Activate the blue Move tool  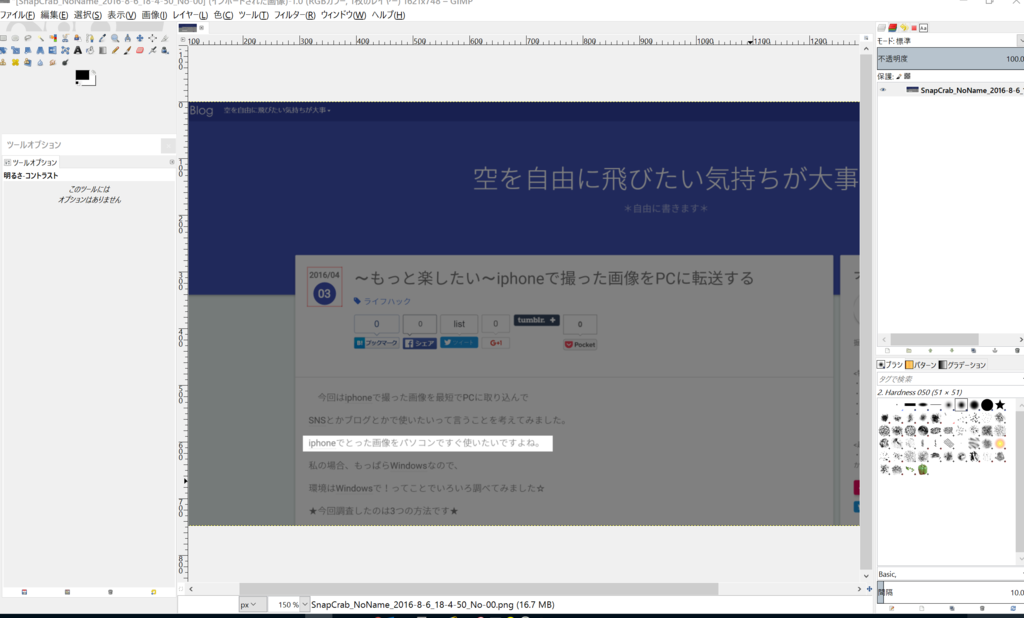pos(140,38)
